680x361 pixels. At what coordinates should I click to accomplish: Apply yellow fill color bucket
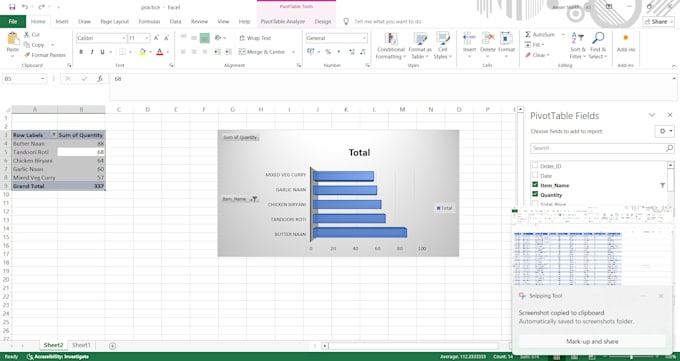click(x=142, y=52)
